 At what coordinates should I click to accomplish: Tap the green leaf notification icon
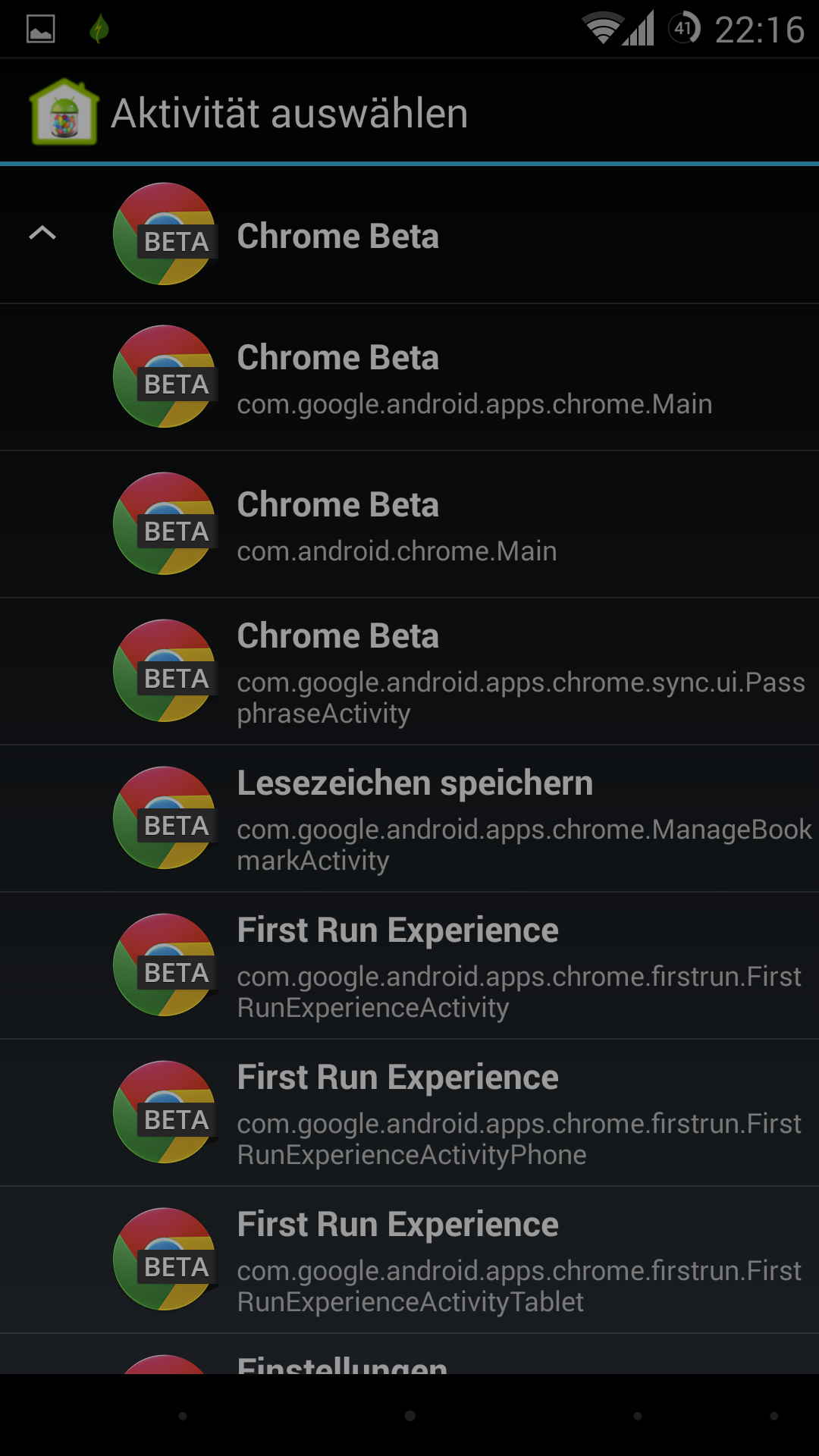pyautogui.click(x=99, y=29)
